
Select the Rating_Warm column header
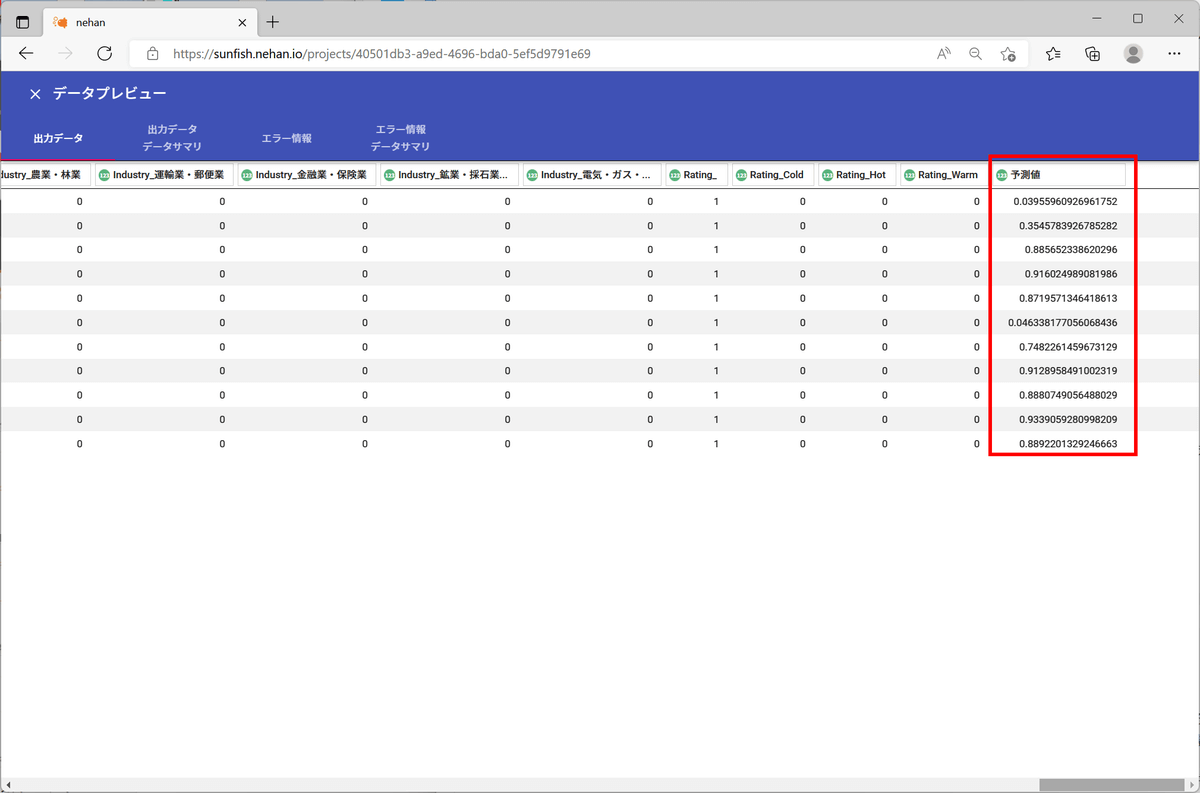[x=942, y=175]
